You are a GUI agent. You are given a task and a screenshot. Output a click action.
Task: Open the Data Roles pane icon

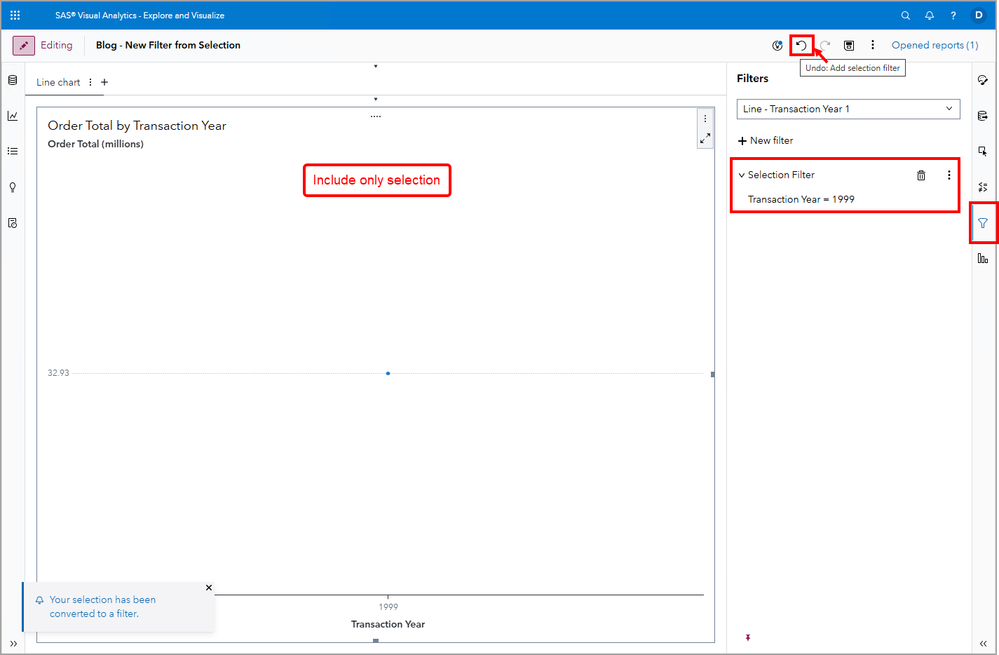pyautogui.click(x=983, y=116)
